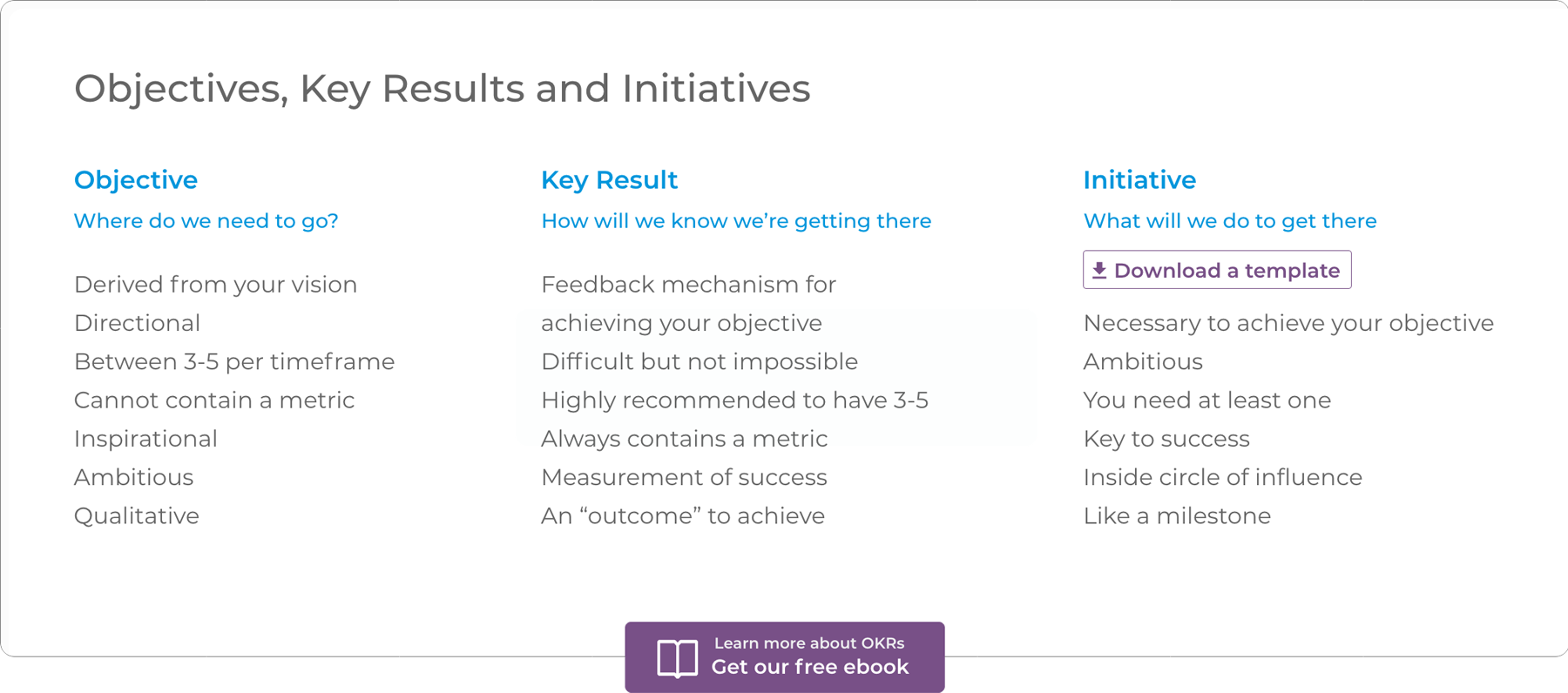The height and width of the screenshot is (693, 1568).
Task: Click 'Highly recommended to have 3-5' text
Action: 734,400
